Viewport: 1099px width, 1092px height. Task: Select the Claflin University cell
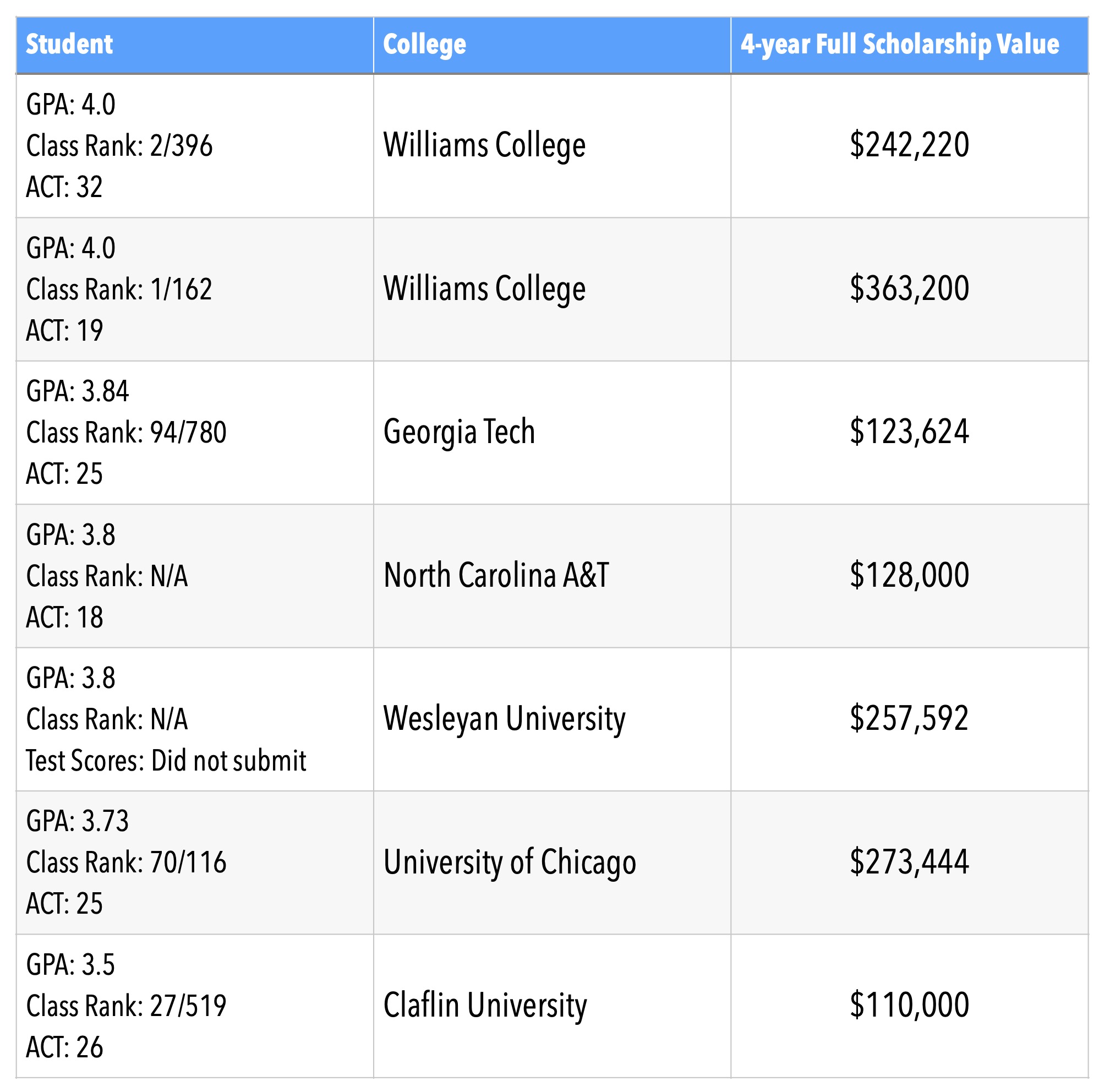coord(485,1006)
